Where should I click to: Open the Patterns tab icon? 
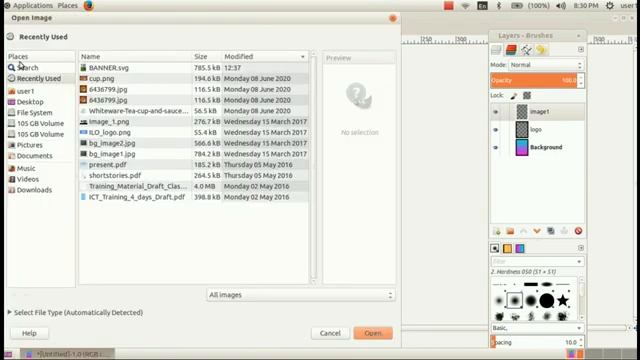click(507, 248)
